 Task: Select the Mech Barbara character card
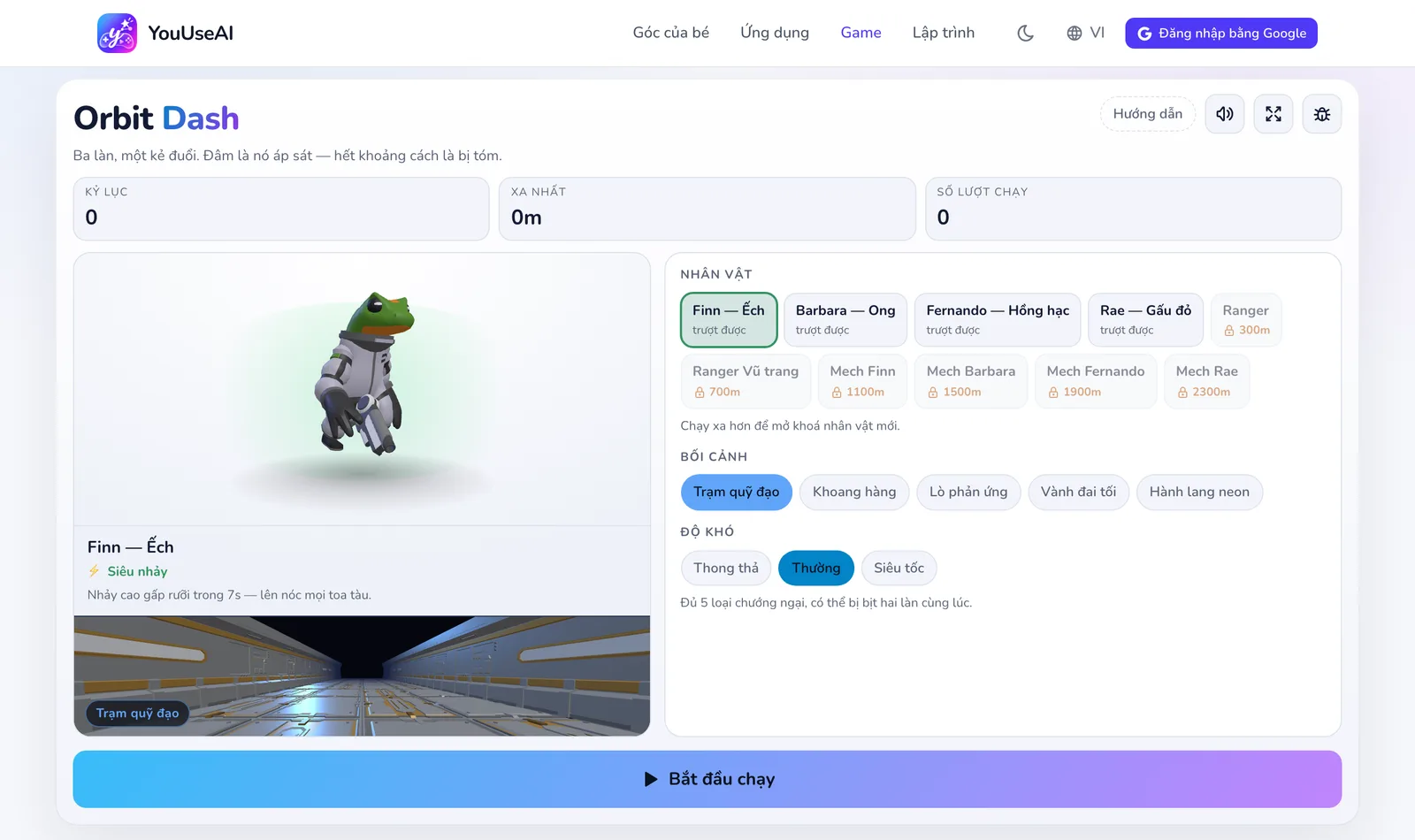pyautogui.click(x=971, y=381)
